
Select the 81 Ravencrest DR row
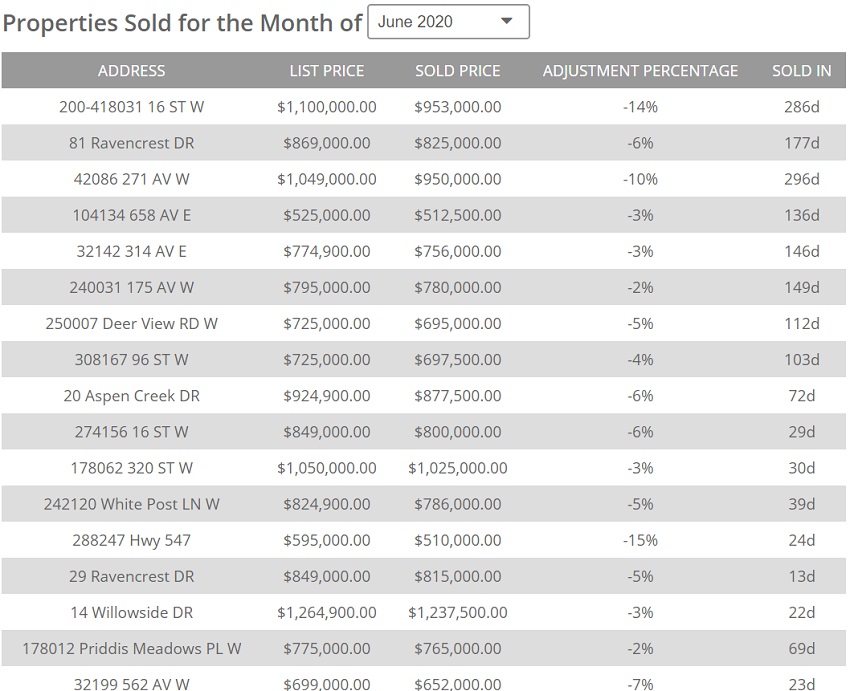click(x=132, y=143)
